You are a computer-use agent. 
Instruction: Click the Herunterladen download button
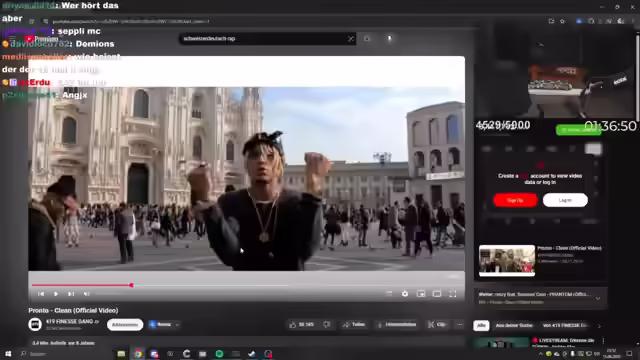click(397, 325)
